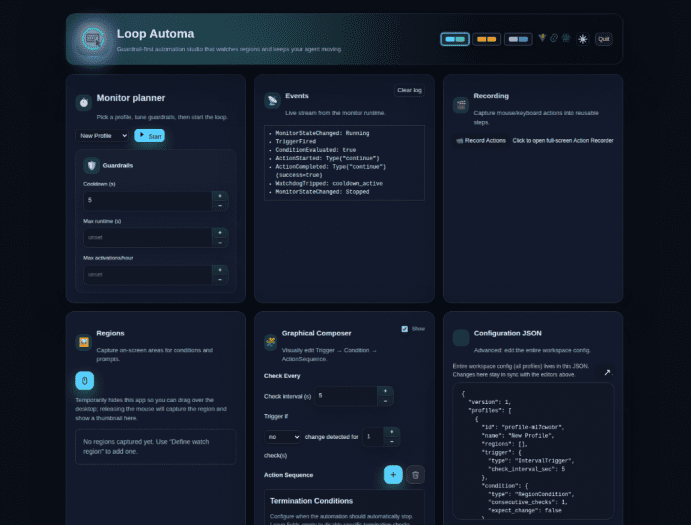Screen dimensions: 691x525
Task: Open the Trigger if 'no' dropdown
Action: pos(282,437)
